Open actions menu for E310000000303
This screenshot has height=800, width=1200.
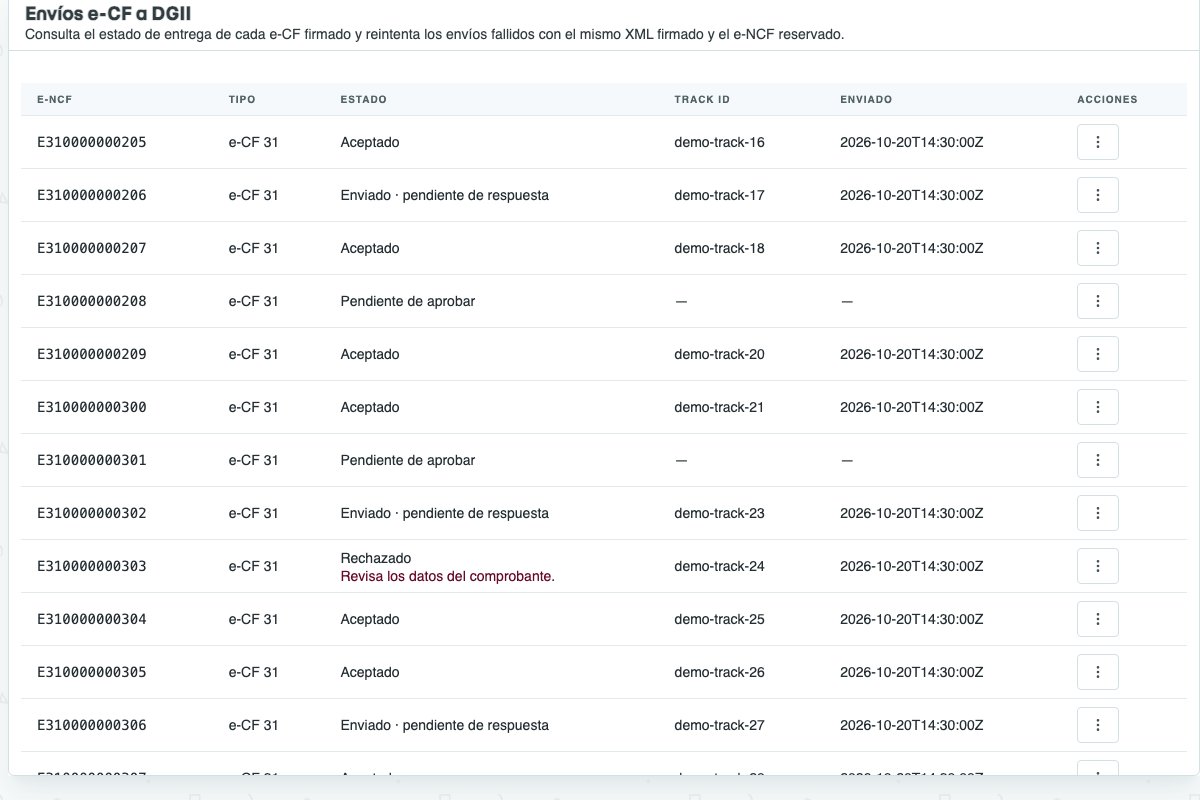pyautogui.click(x=1097, y=566)
